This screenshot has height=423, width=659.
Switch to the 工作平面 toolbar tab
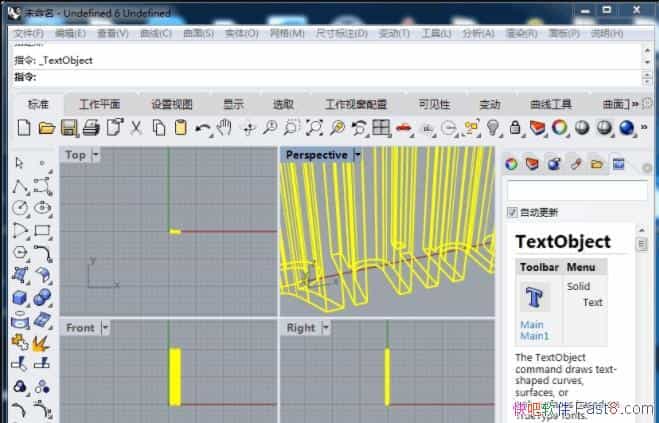(x=99, y=104)
